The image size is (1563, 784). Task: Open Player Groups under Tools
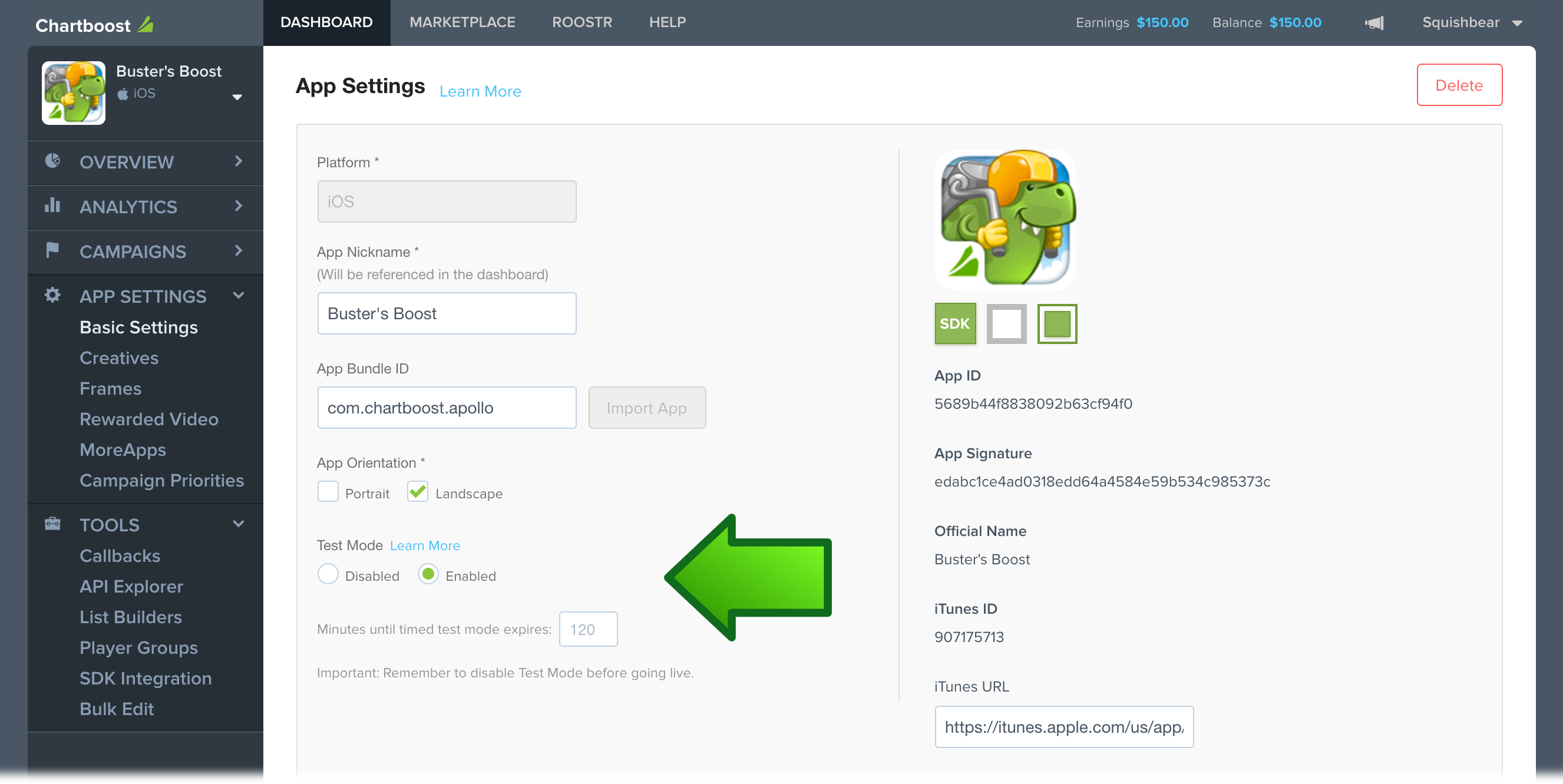click(139, 647)
